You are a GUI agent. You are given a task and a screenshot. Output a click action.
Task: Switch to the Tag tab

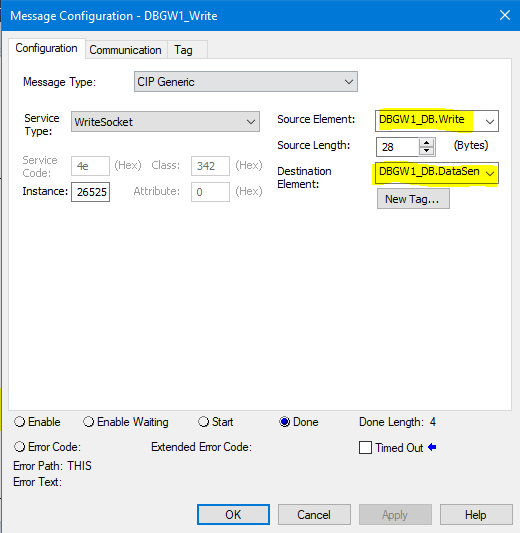(184, 50)
